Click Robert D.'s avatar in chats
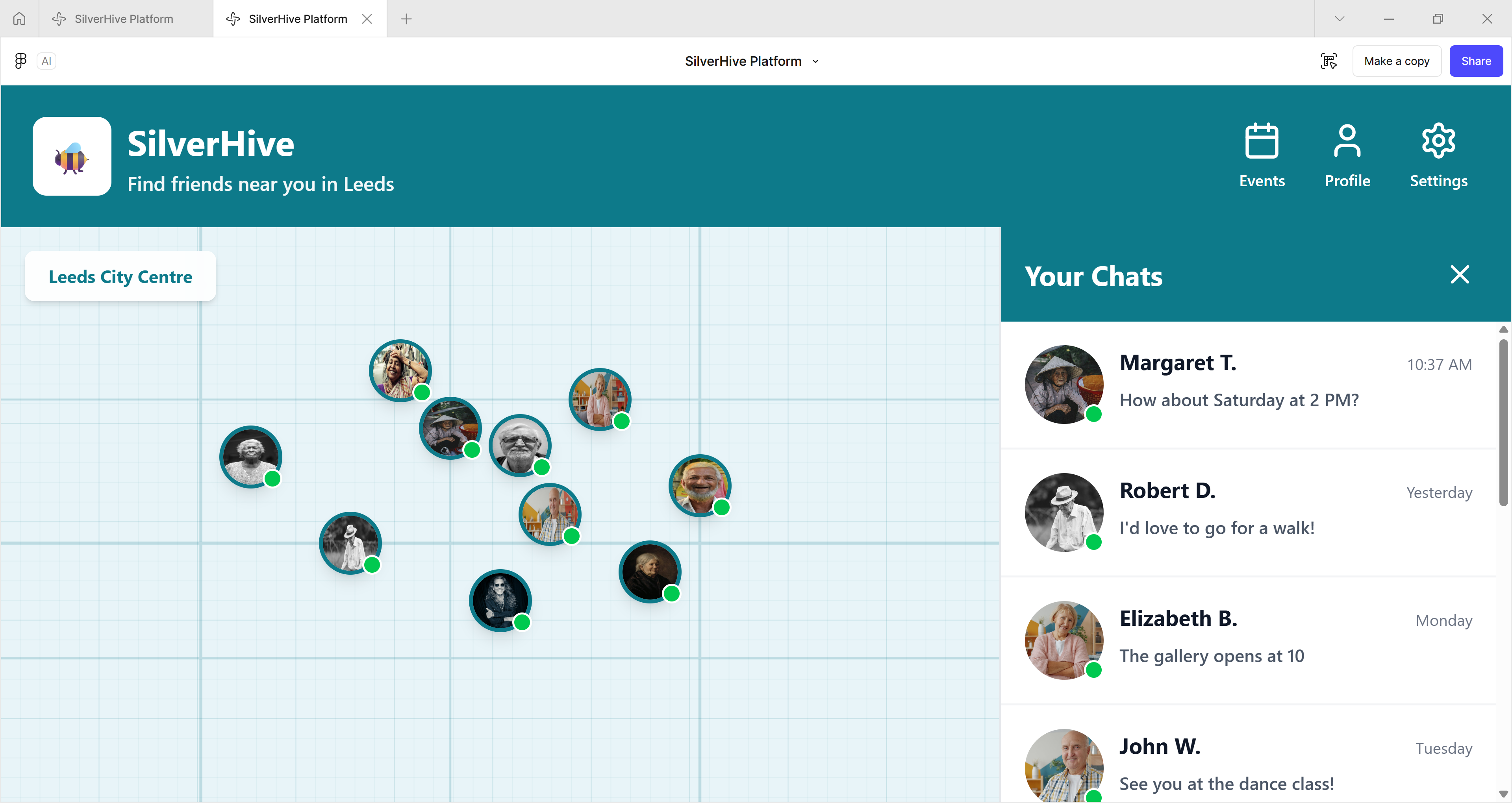Screen dimensions: 1512x803 1064,513
